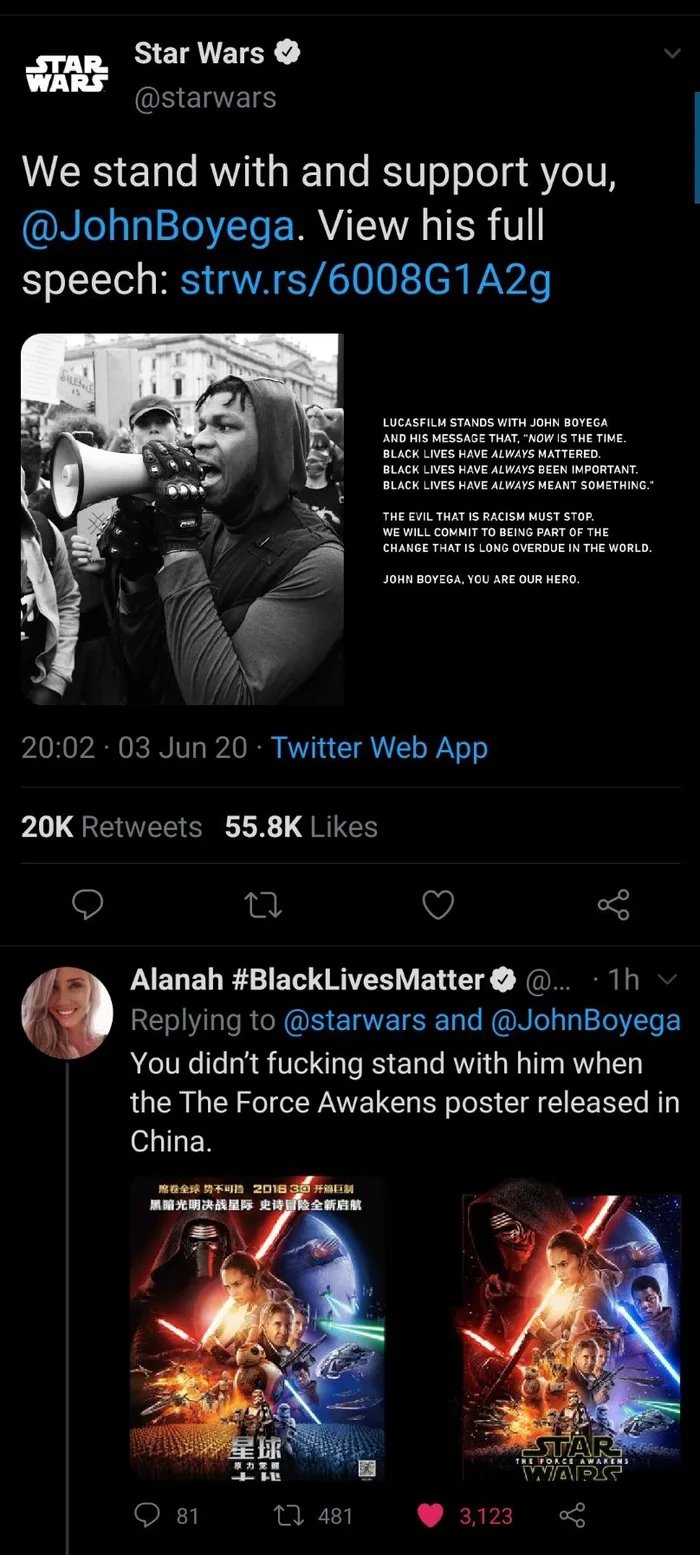Like the Star Wars tweet

[x=438, y=905]
